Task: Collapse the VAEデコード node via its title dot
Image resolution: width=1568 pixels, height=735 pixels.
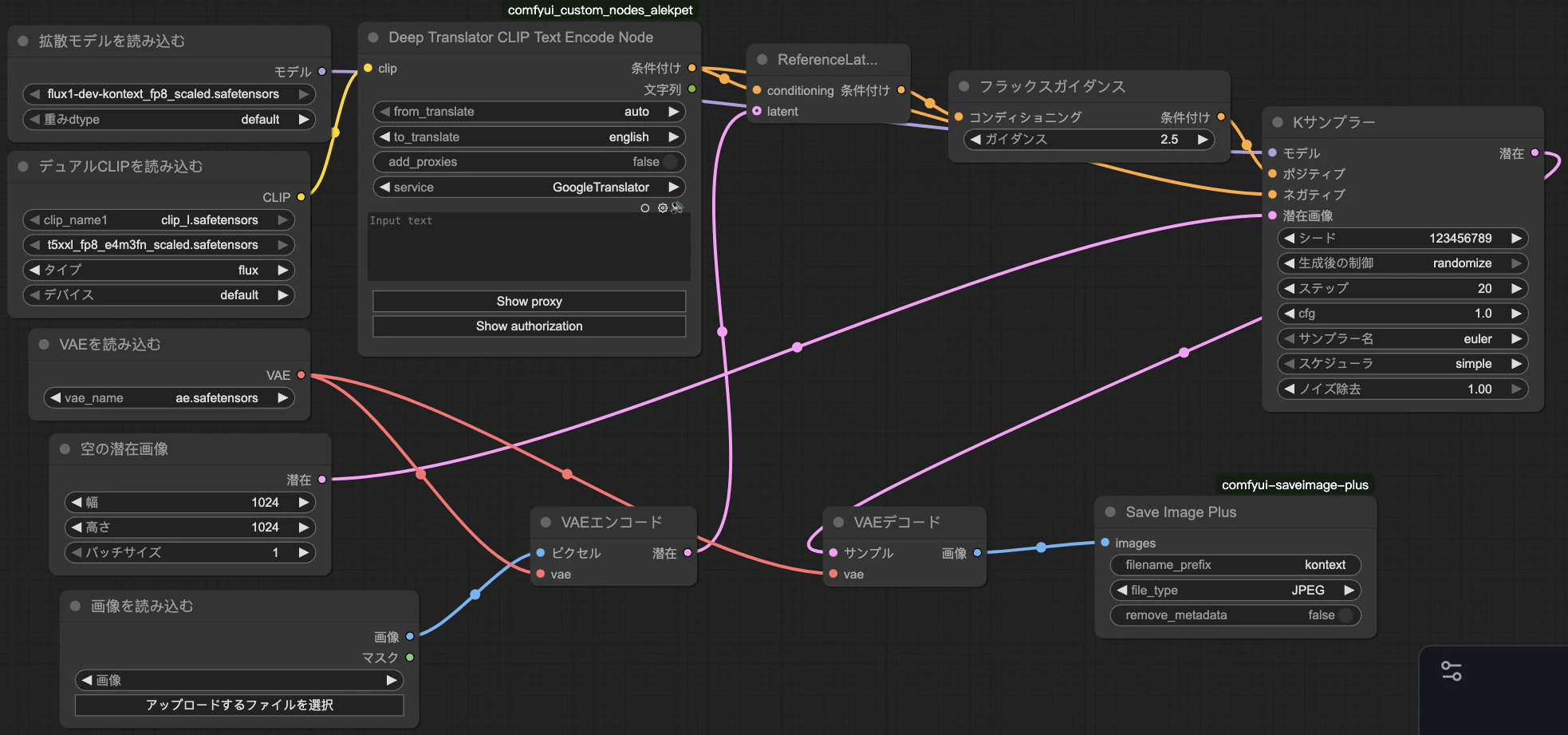Action: click(838, 522)
